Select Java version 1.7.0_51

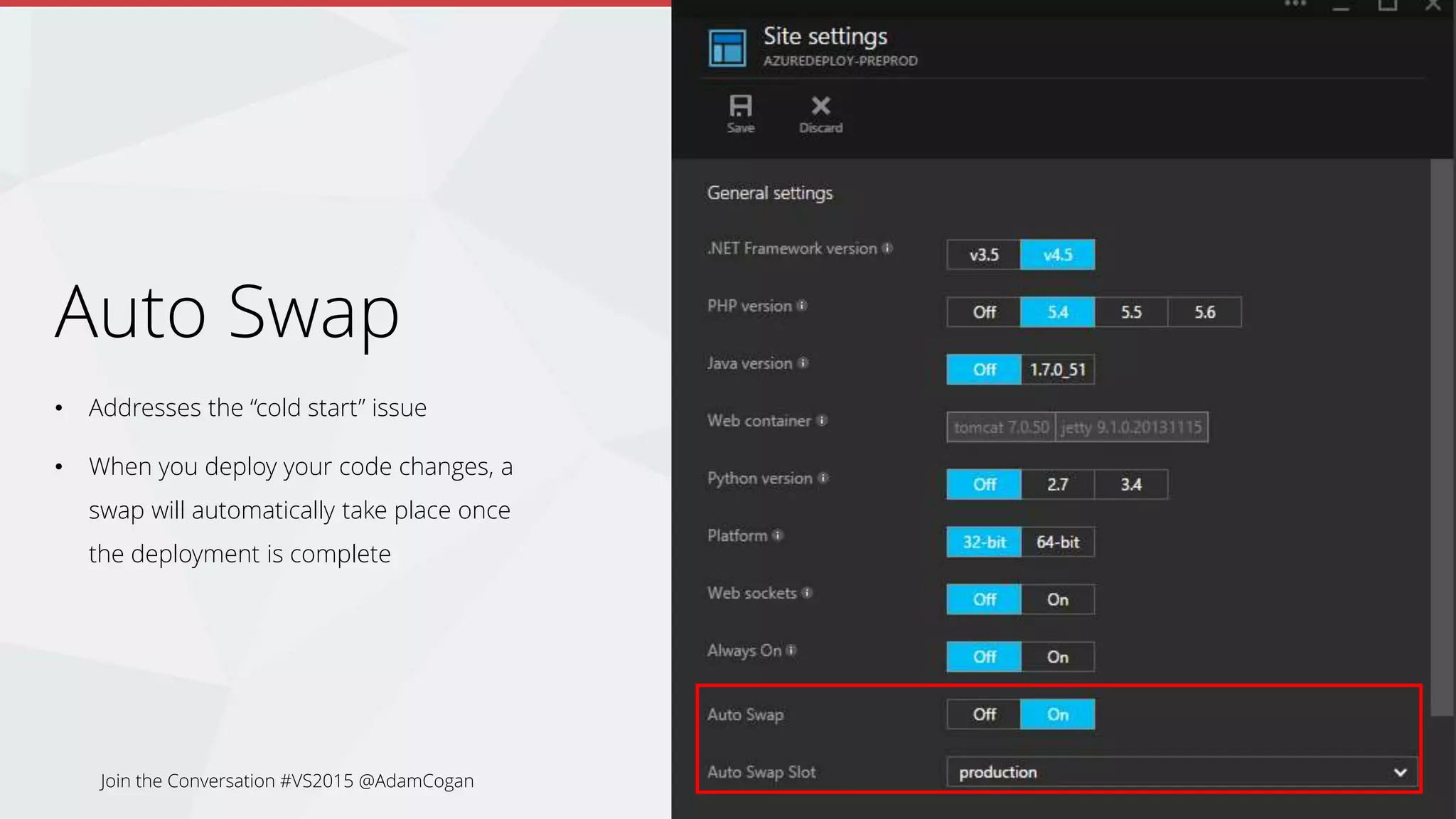(1058, 370)
